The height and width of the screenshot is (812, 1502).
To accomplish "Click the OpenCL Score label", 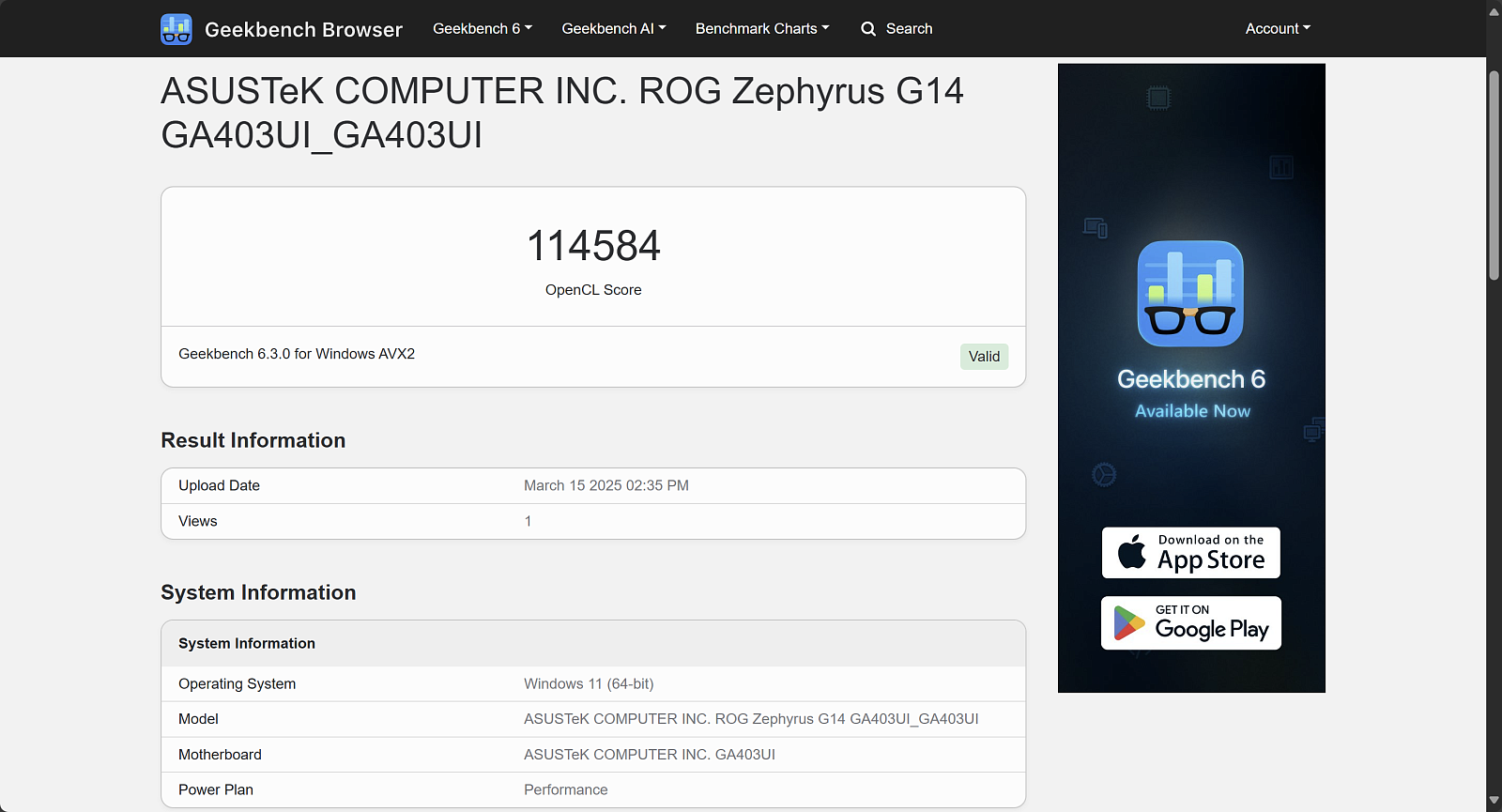I will (593, 290).
